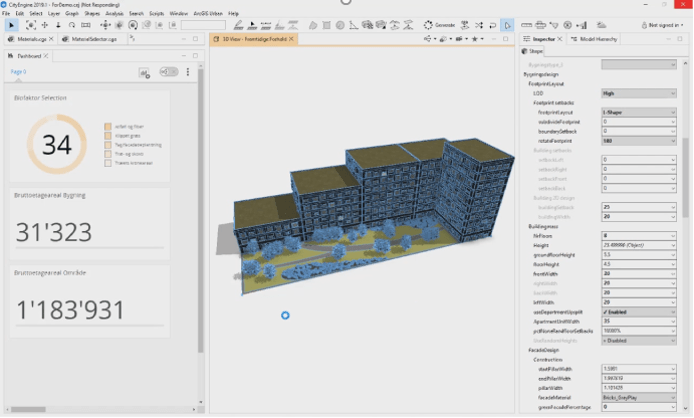Click the add chart icon in Dashboard

click(x=144, y=72)
